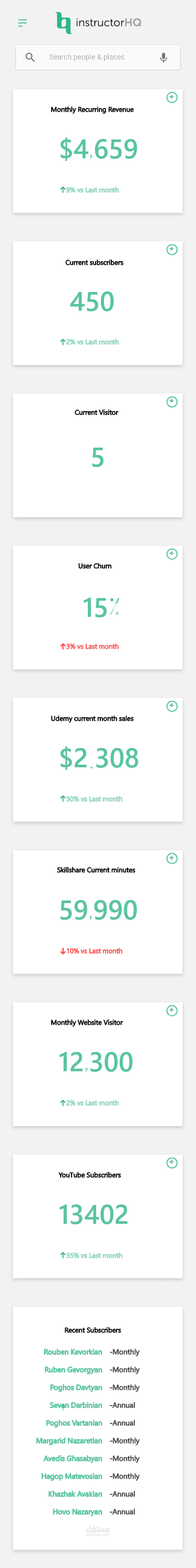Expand the Monthly Website Visitor card
Image resolution: width=196 pixels, height=1568 pixels.
point(172,1011)
